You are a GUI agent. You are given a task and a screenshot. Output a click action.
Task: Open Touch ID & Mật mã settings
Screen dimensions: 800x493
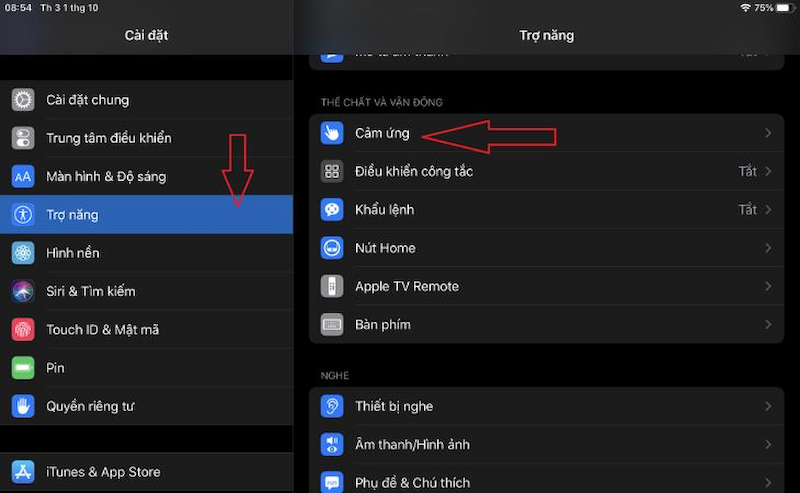tap(146, 330)
